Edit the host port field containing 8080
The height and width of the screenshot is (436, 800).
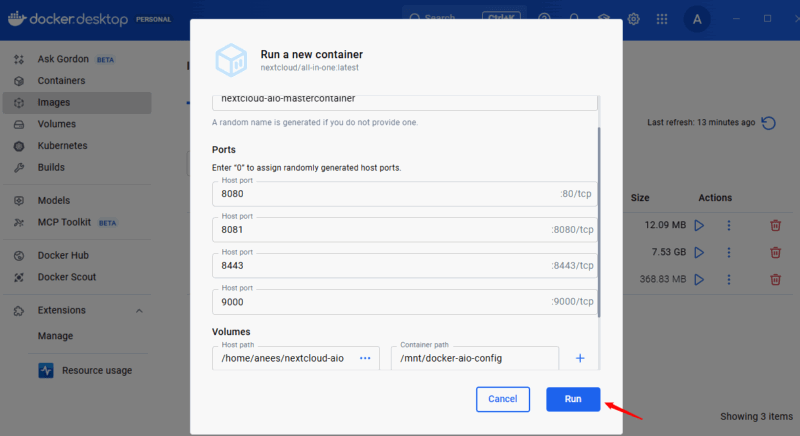pos(405,194)
